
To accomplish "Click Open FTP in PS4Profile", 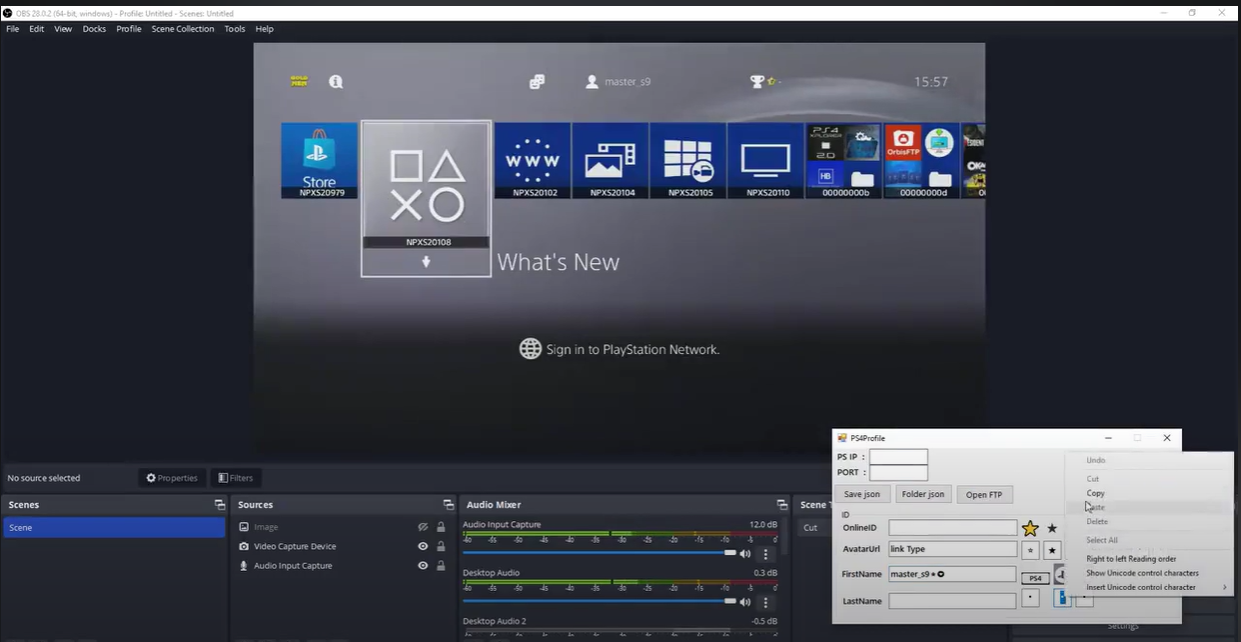I will pyautogui.click(x=984, y=494).
